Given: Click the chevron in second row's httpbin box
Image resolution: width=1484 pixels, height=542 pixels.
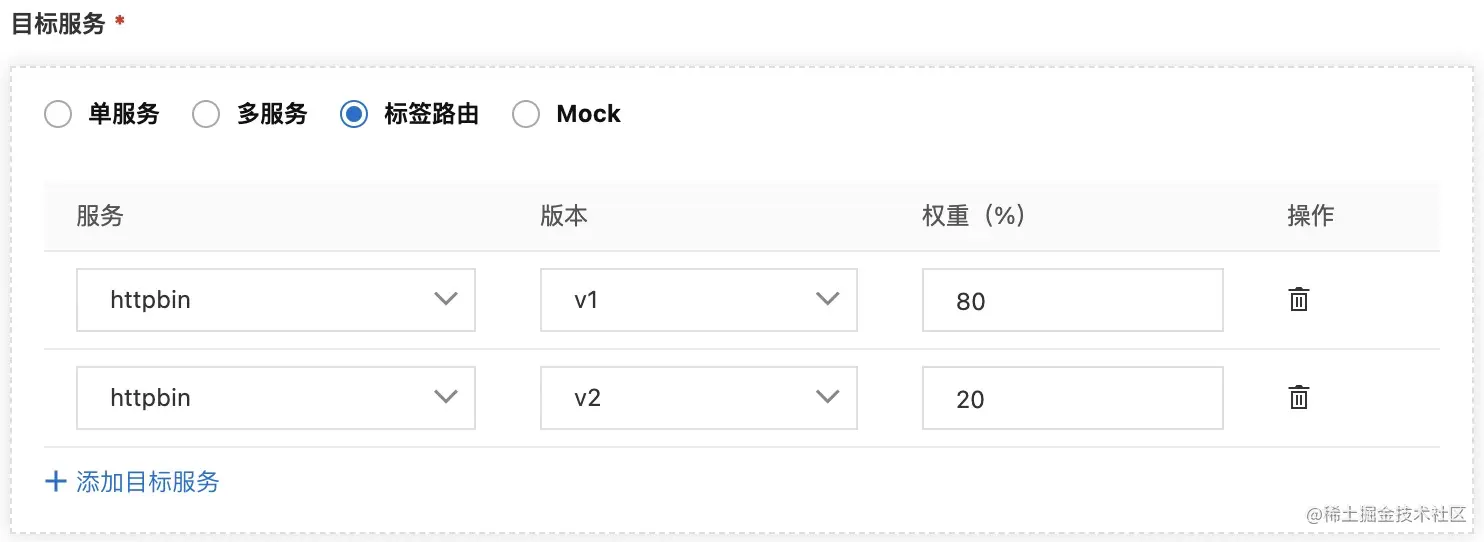Looking at the screenshot, I should (446, 397).
